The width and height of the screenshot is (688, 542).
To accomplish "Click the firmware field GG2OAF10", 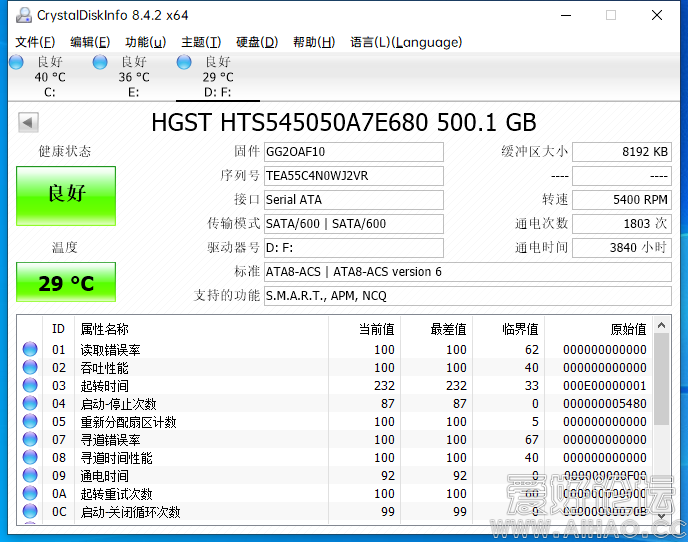I will pos(354,152).
